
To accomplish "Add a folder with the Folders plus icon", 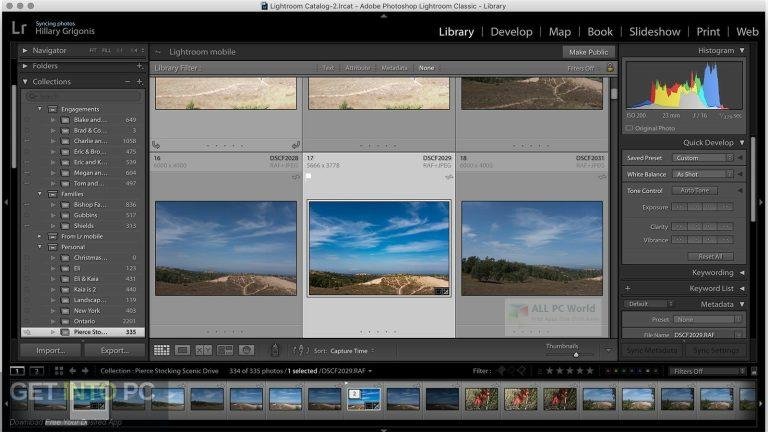I will [x=140, y=66].
